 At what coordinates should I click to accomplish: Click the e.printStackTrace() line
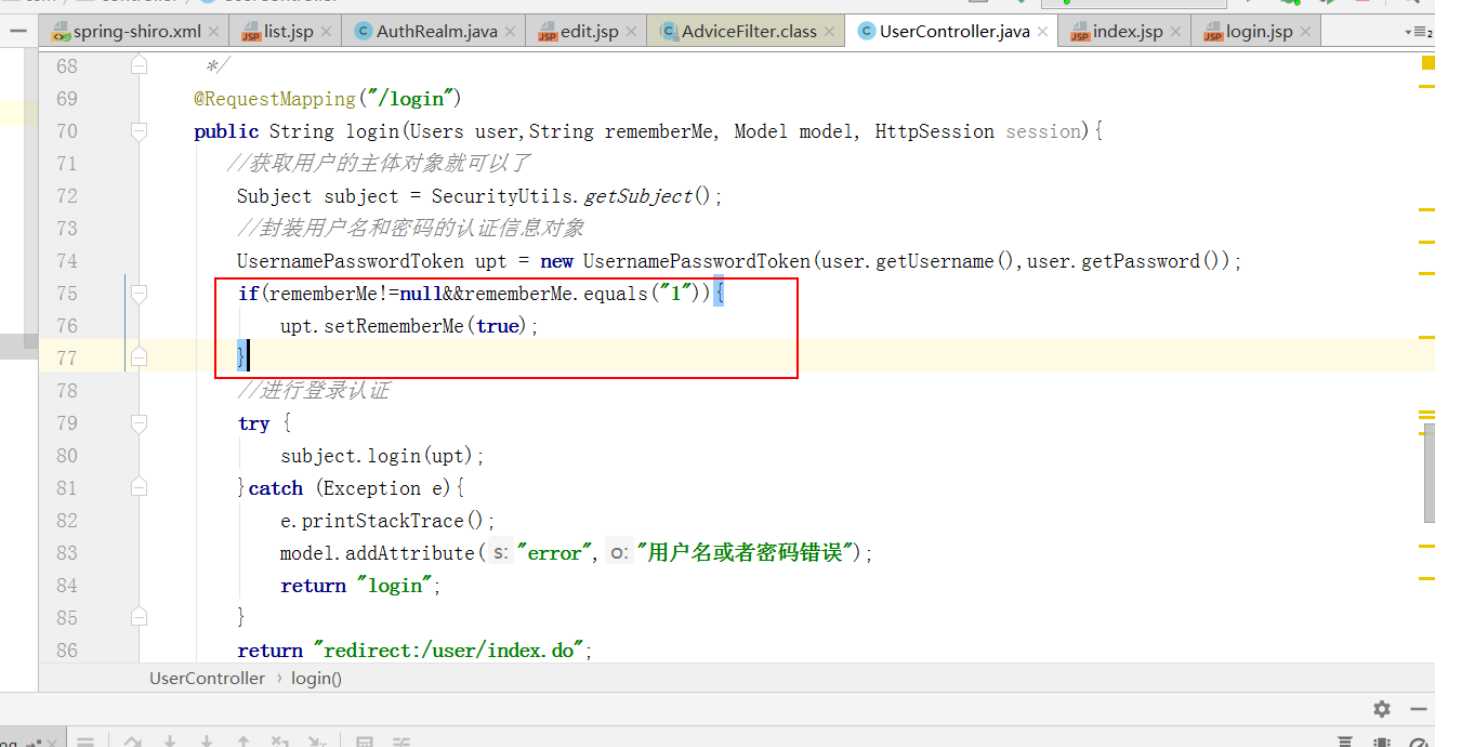click(387, 521)
